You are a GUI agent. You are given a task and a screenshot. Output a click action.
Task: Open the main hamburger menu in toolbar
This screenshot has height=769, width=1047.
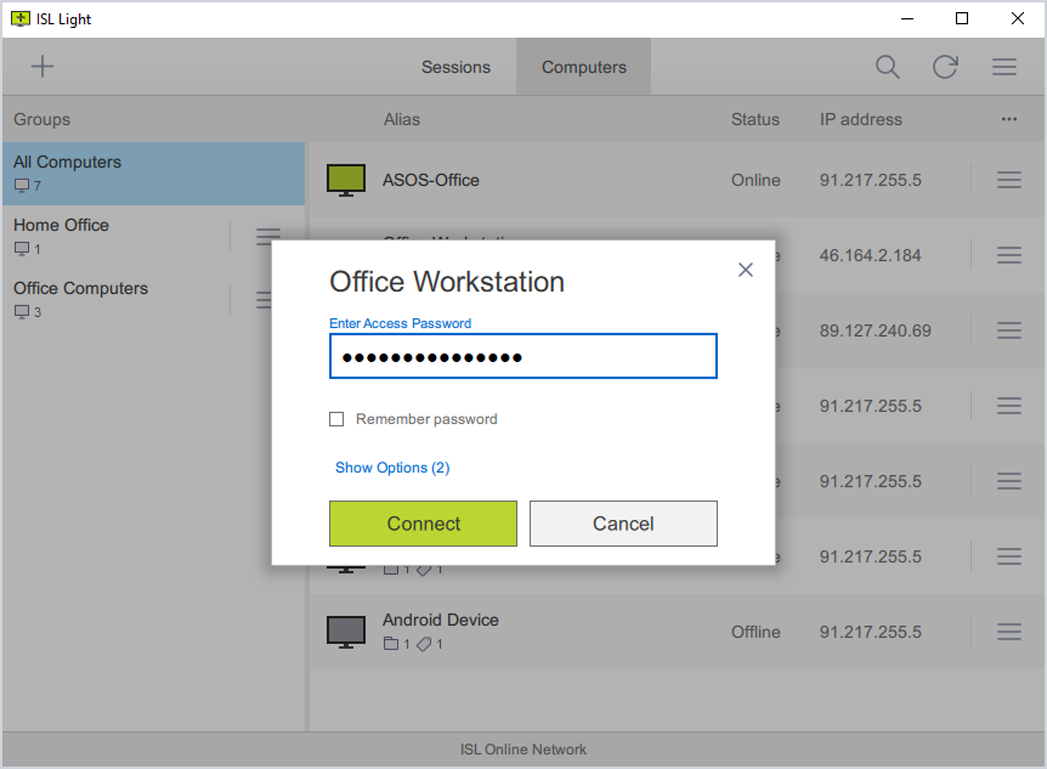tap(1004, 67)
